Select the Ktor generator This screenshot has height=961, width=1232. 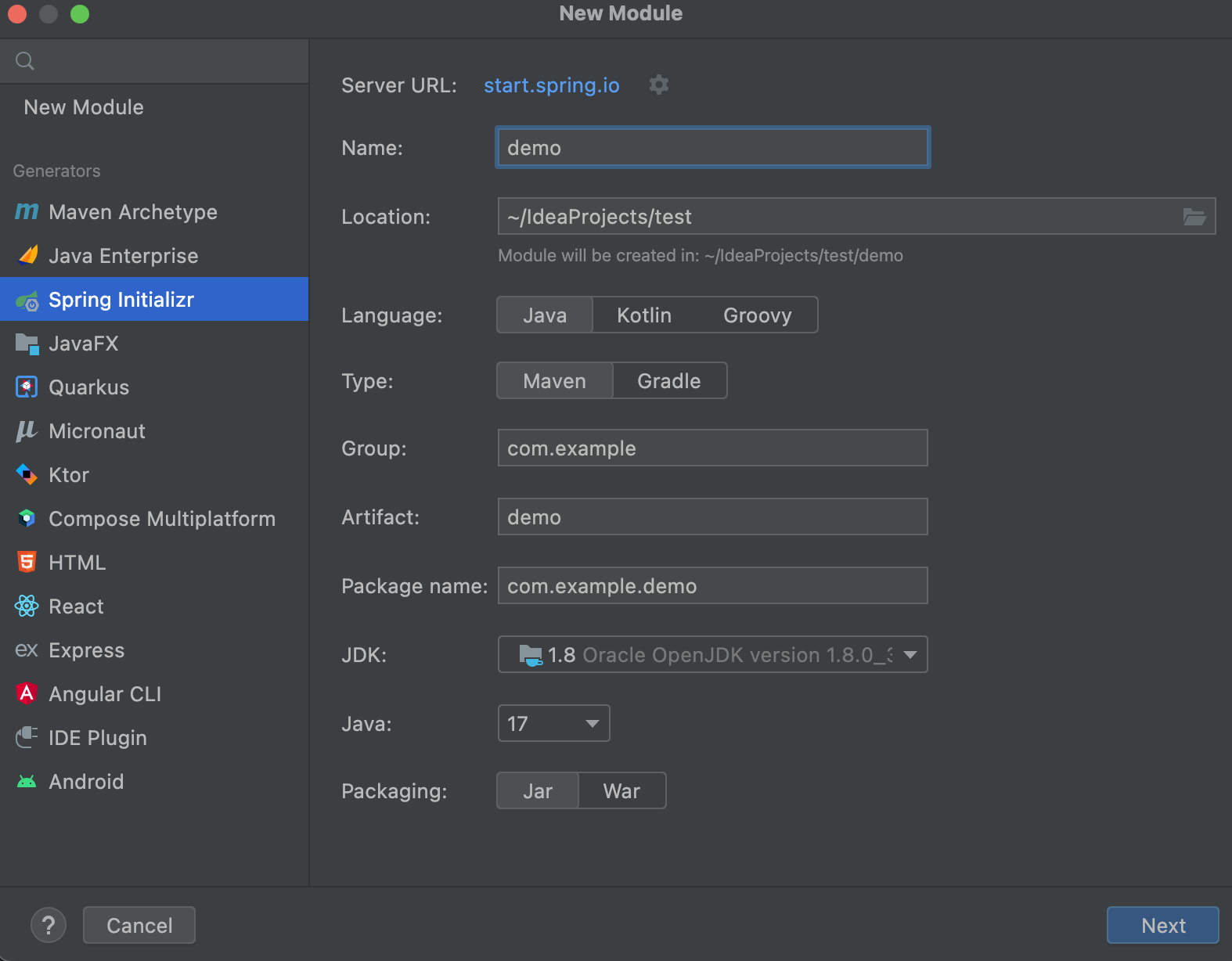(154, 475)
